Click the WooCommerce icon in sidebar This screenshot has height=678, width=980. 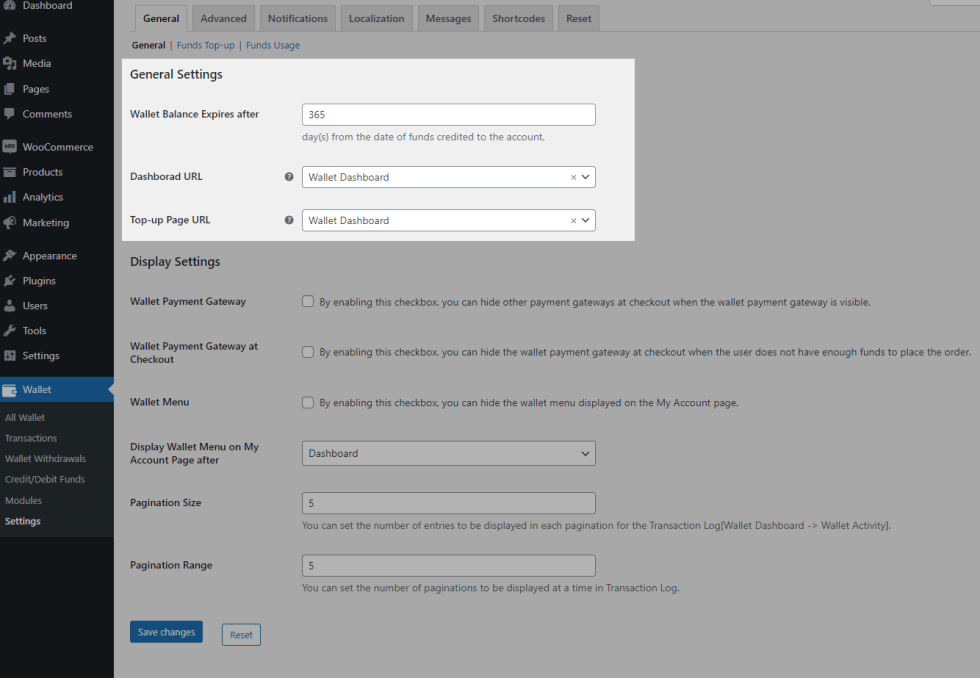tap(10, 147)
